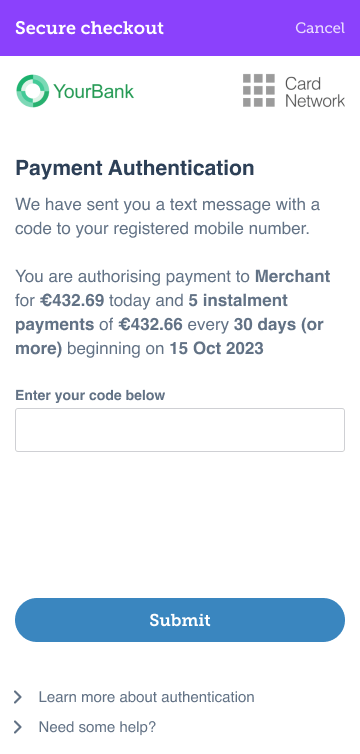
Task: Click the 5 instalment payments text
Action: coord(151,313)
